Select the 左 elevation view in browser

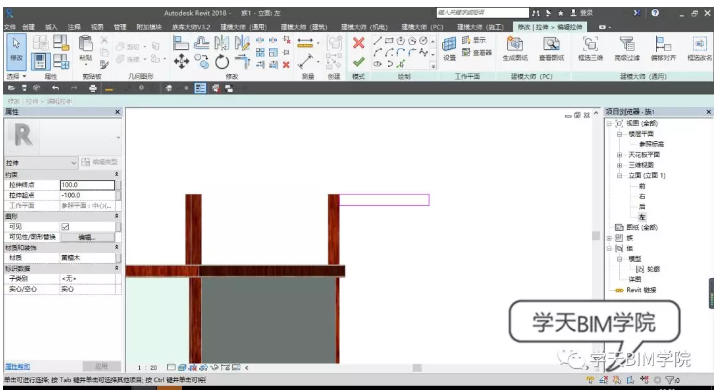coord(642,217)
